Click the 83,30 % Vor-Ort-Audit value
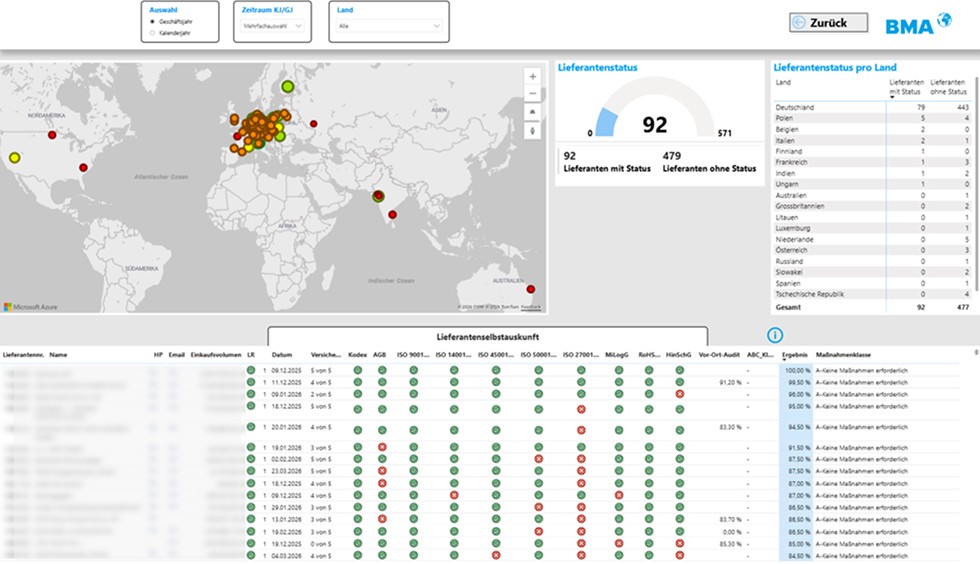This screenshot has width=980, height=564. [x=730, y=427]
